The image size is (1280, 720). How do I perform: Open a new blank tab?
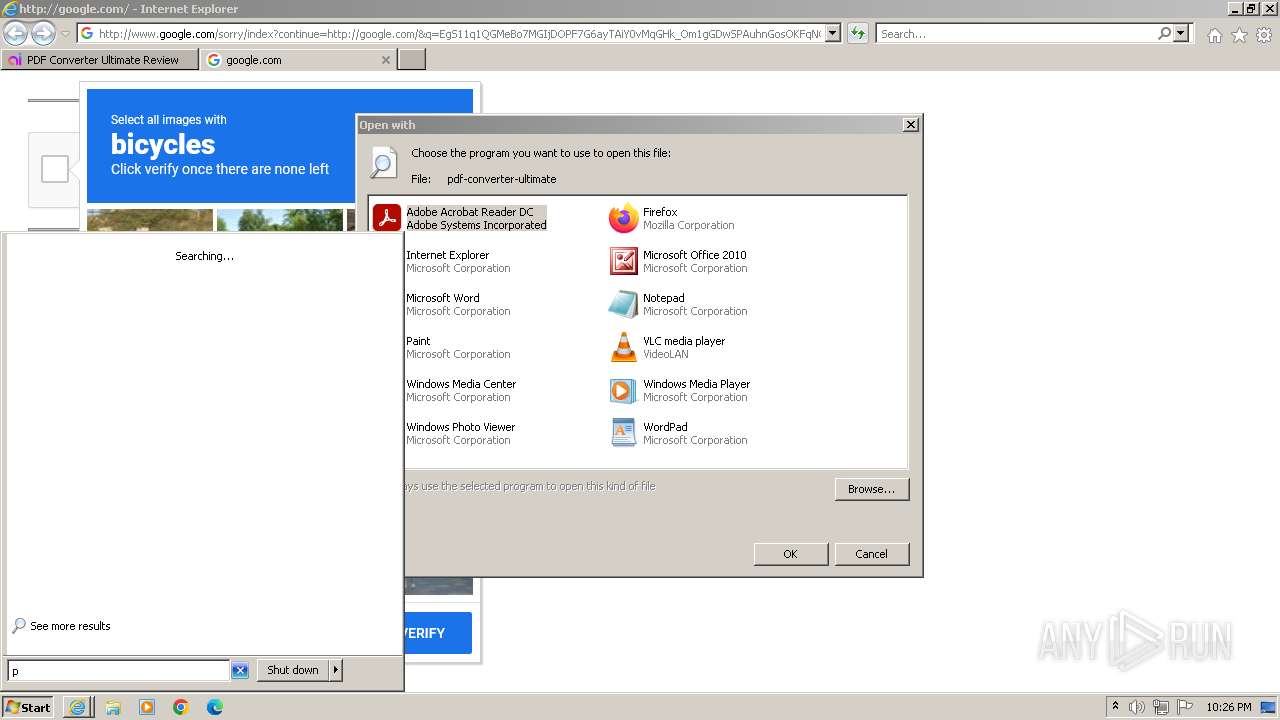coord(412,60)
